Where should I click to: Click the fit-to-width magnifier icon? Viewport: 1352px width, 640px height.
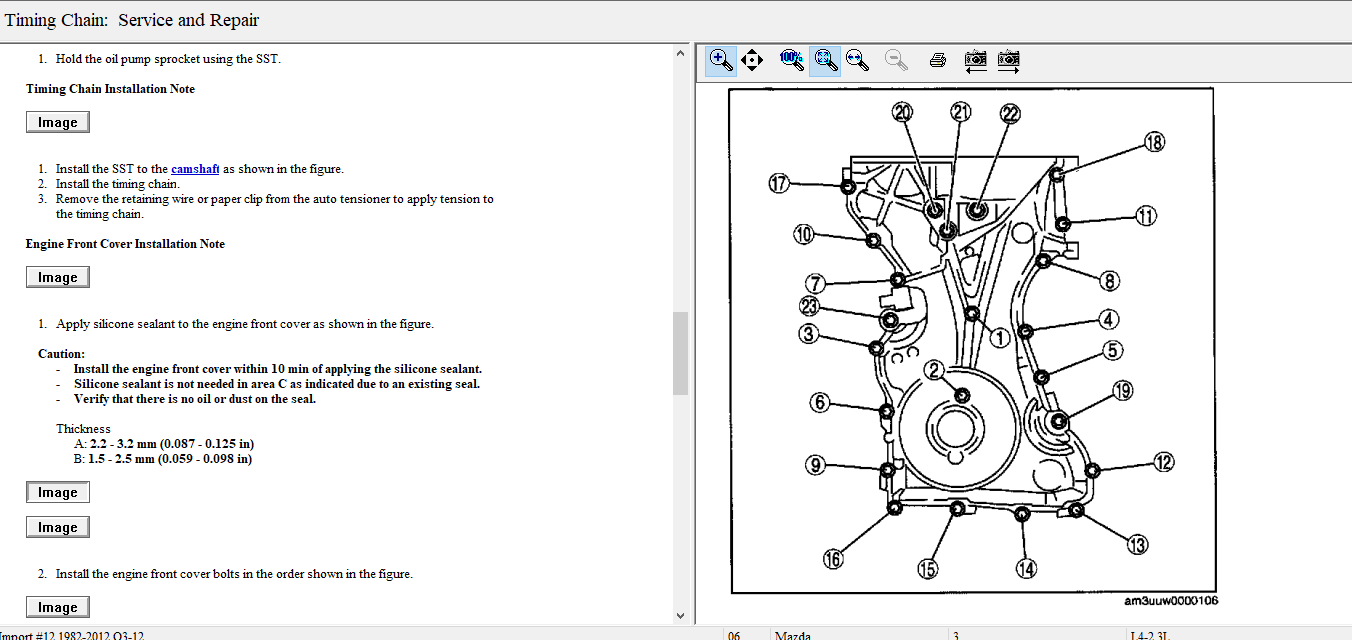coord(857,60)
